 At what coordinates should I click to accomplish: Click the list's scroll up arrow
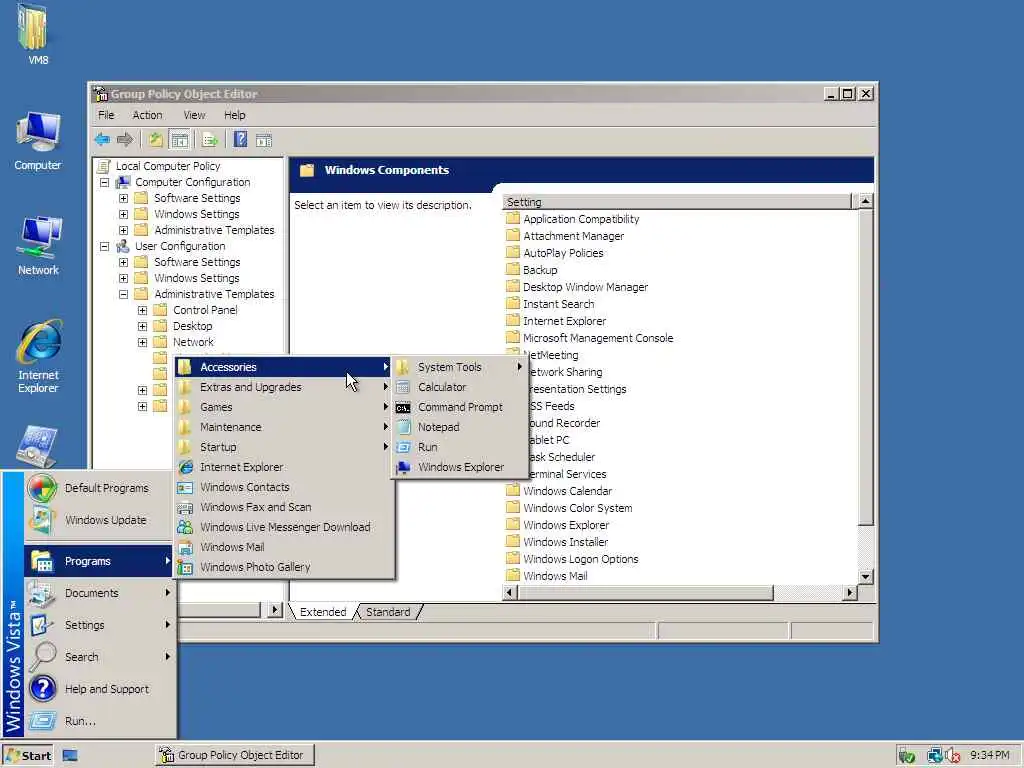point(865,202)
